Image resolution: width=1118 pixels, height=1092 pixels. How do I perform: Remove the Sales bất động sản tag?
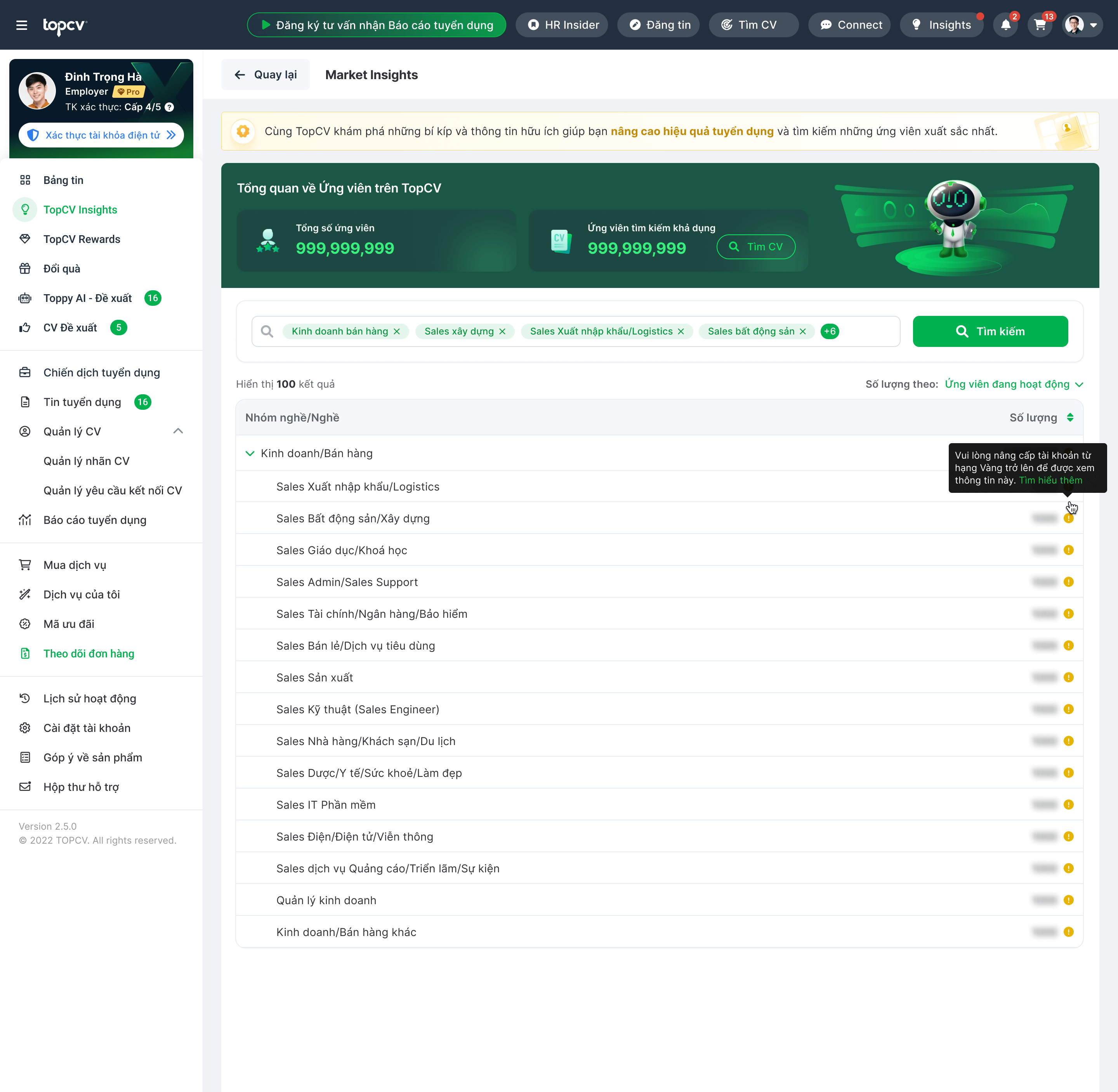point(802,331)
